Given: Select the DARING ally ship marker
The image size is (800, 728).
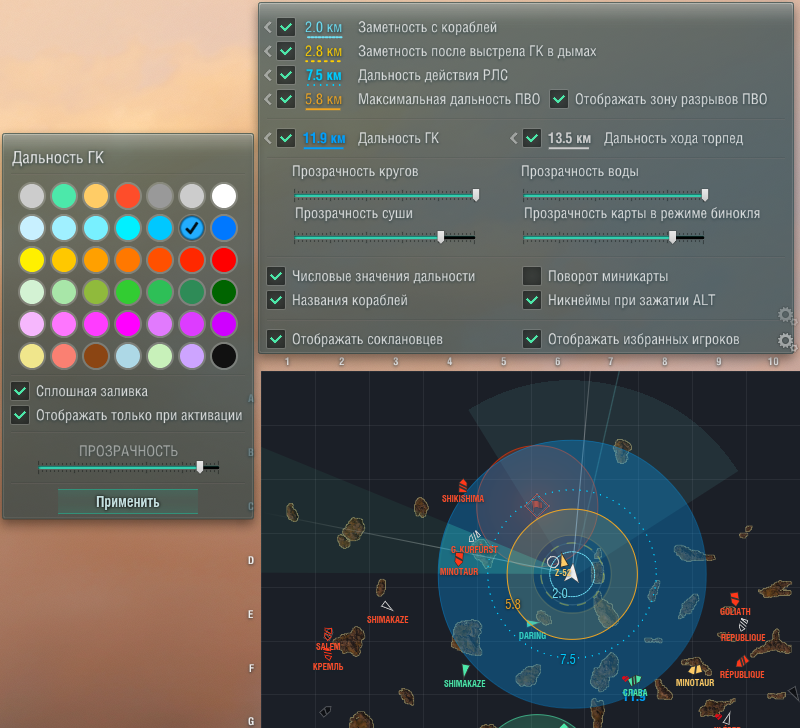Looking at the screenshot, I should pos(532,624).
